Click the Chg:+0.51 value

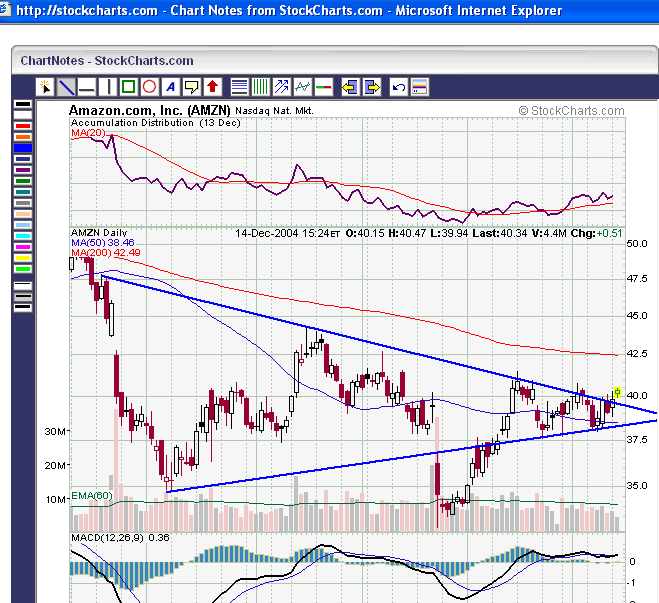[596, 233]
